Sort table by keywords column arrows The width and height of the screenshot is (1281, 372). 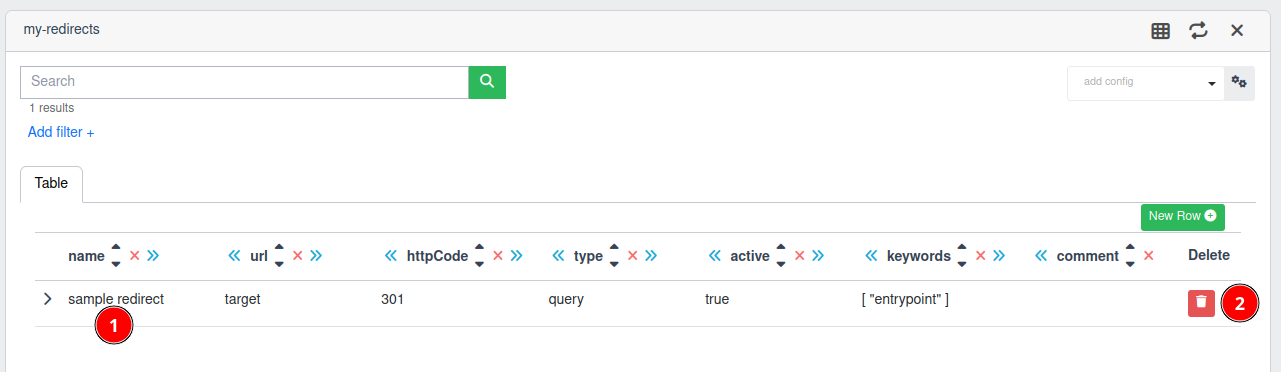962,256
